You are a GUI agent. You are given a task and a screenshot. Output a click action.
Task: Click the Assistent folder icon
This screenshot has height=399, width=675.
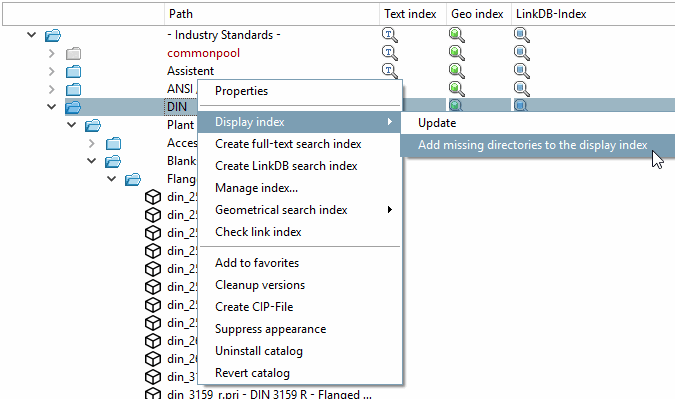pyautogui.click(x=73, y=71)
